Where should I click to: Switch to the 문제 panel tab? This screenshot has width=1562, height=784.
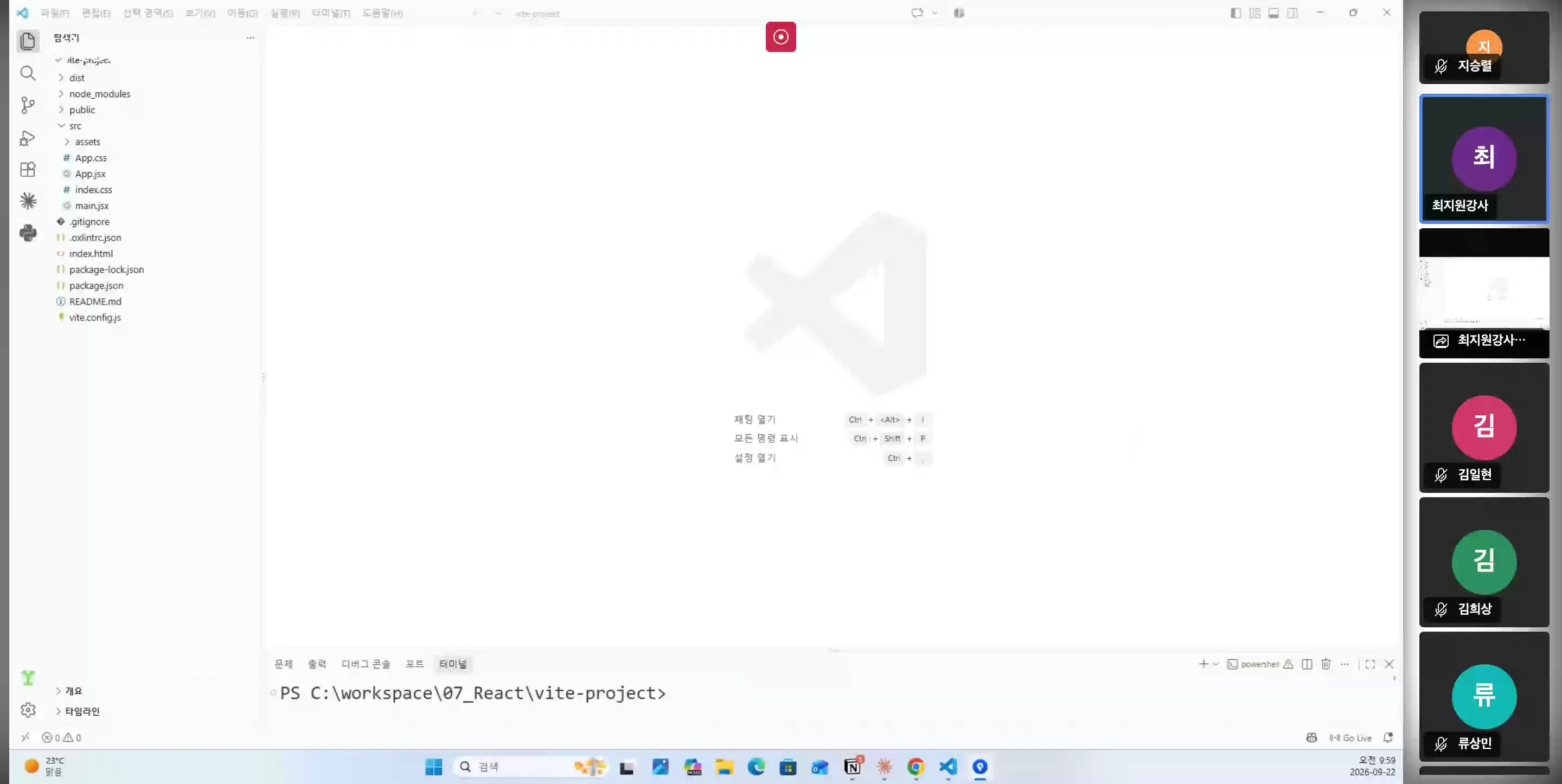283,664
